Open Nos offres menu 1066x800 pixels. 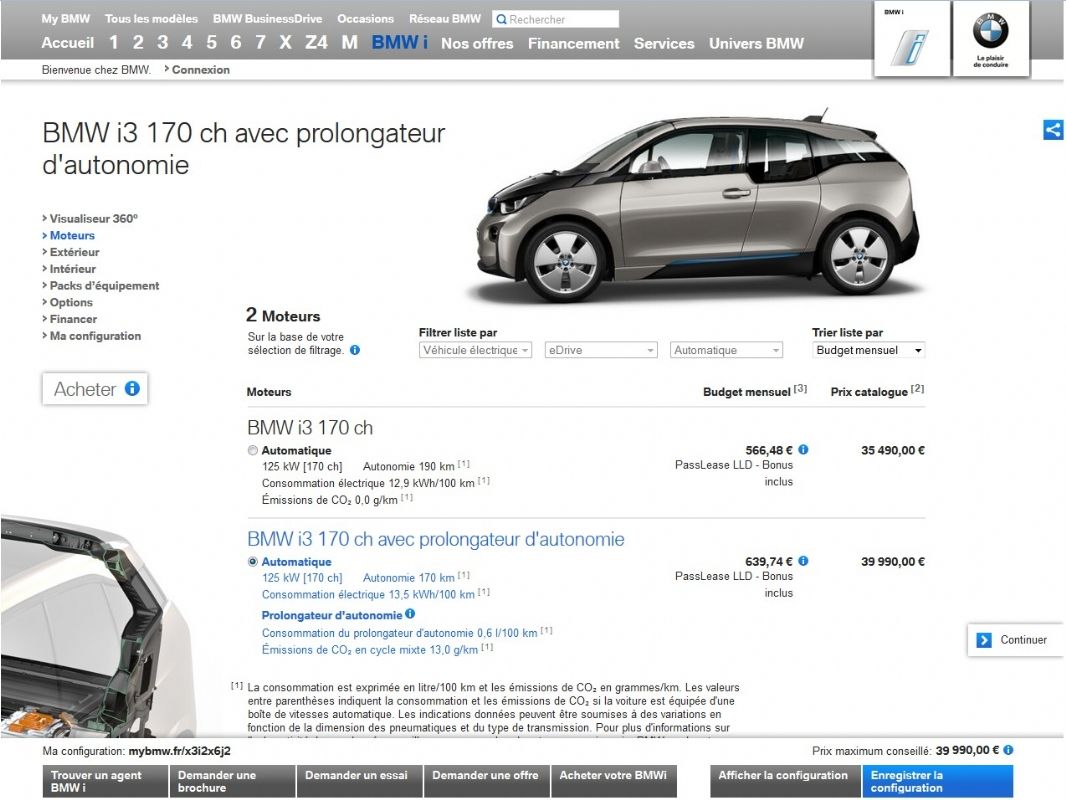(477, 44)
